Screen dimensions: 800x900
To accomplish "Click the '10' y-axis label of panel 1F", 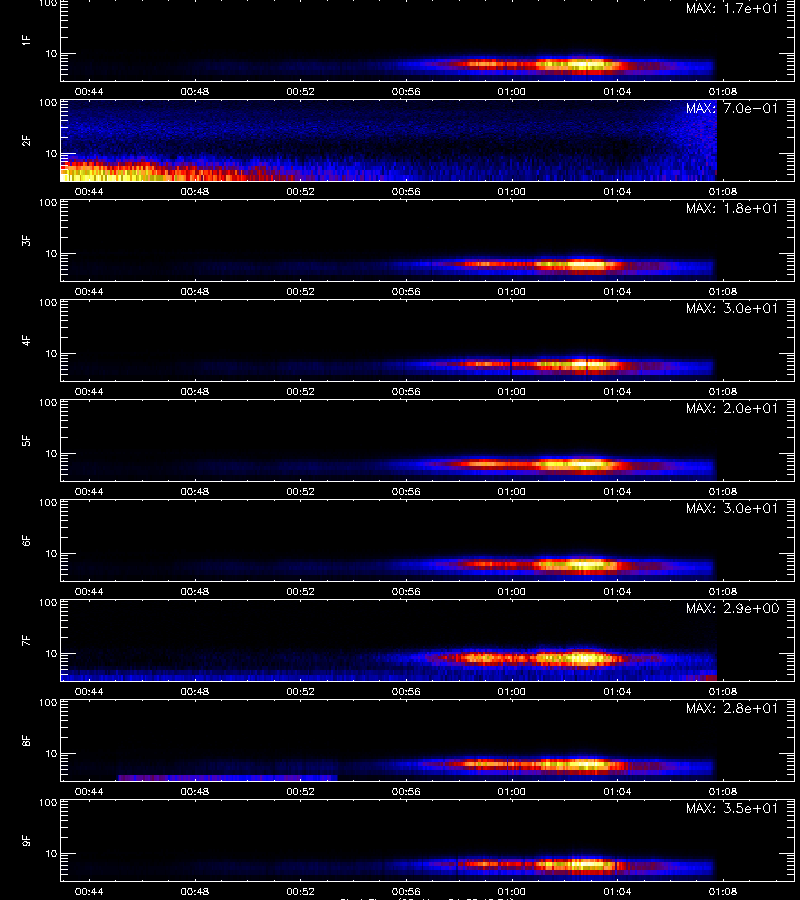I will click(x=51, y=53).
